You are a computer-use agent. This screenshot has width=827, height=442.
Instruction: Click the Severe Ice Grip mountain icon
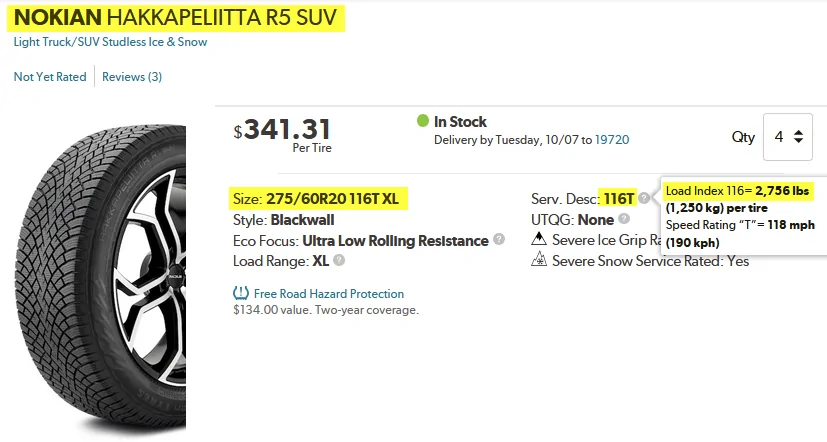point(538,240)
